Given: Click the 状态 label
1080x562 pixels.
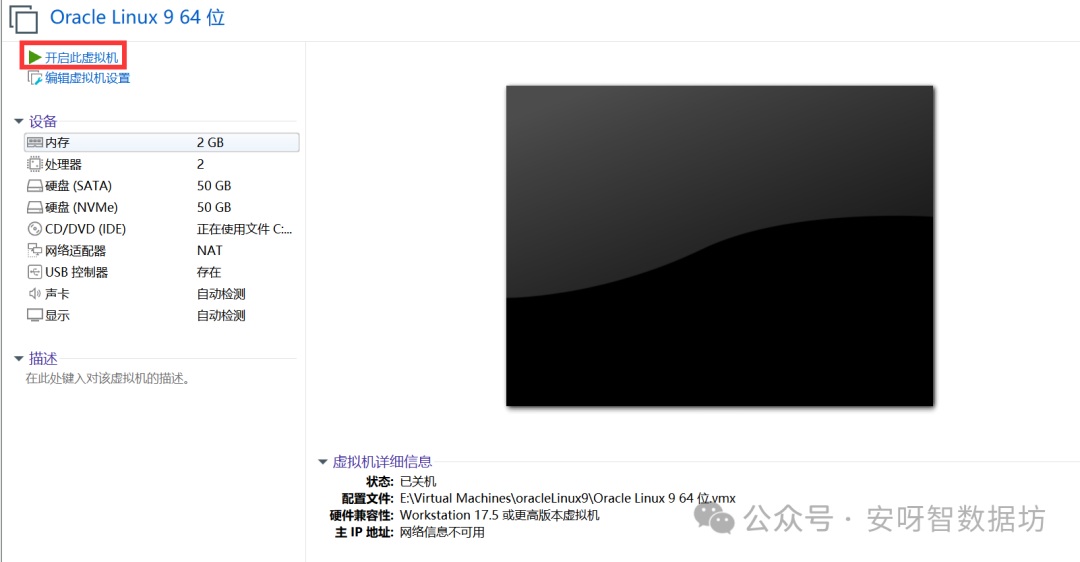Looking at the screenshot, I should click(x=380, y=481).
